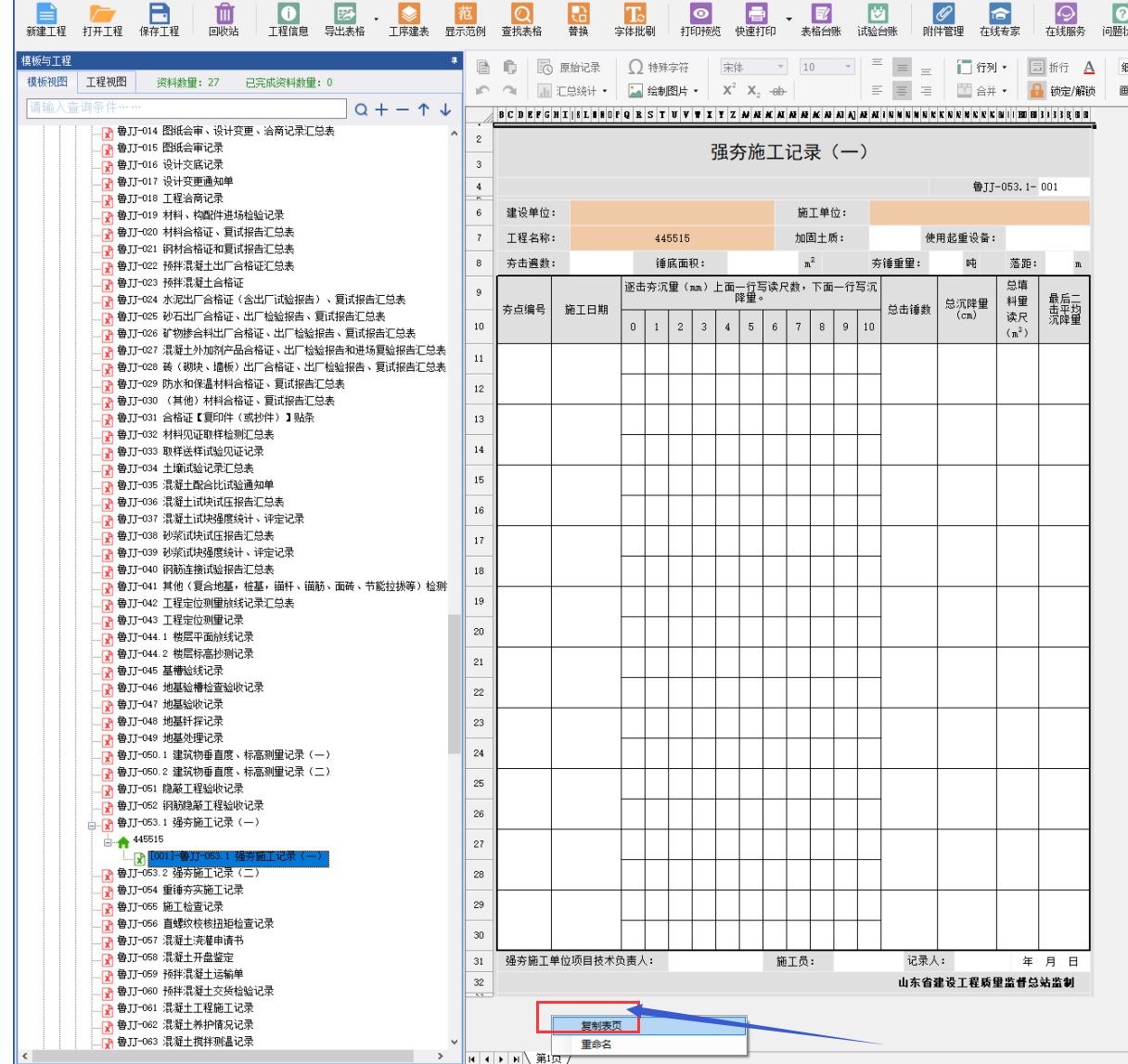Open the dropdown arrow next to 快速打印
The width and height of the screenshot is (1128, 1064).
(789, 19)
